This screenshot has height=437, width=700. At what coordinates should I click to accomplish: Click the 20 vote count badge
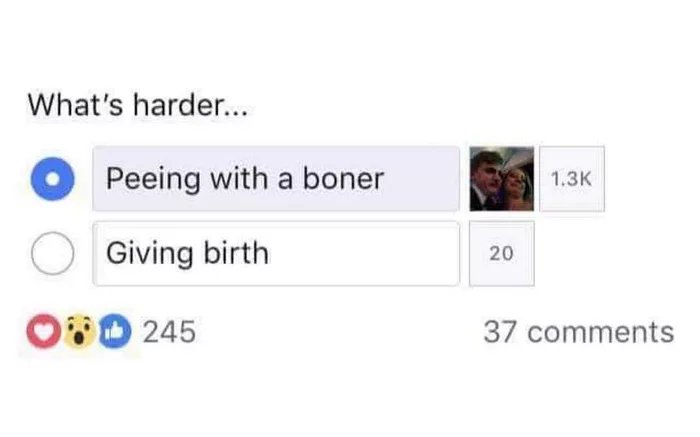(501, 254)
